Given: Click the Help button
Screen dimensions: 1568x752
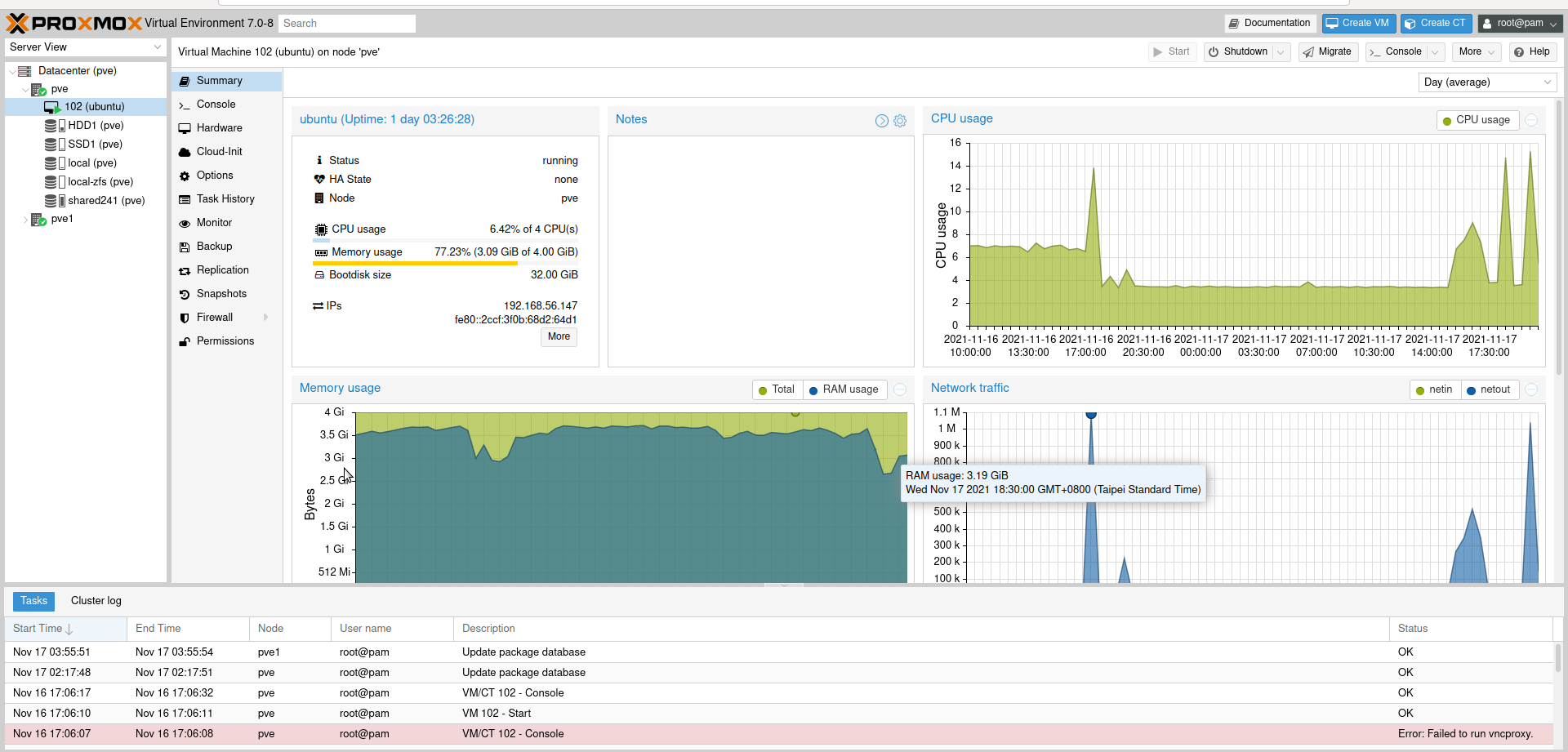Looking at the screenshot, I should [x=1532, y=52].
